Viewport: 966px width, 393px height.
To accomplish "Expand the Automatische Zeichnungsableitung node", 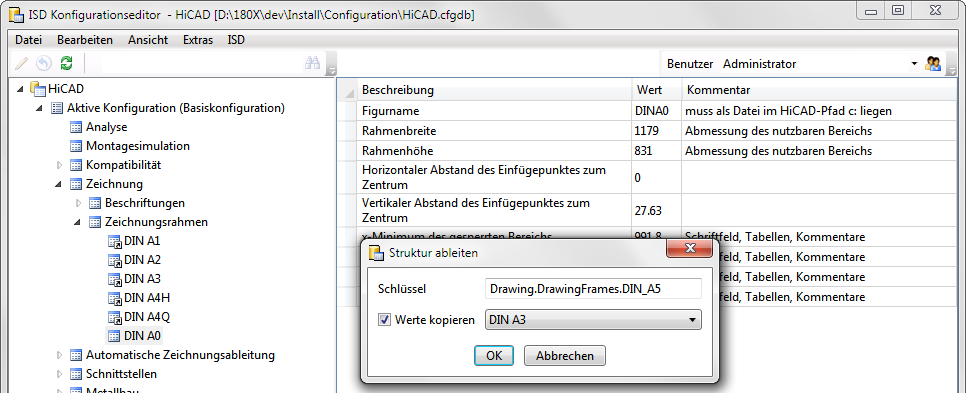I will point(59,355).
